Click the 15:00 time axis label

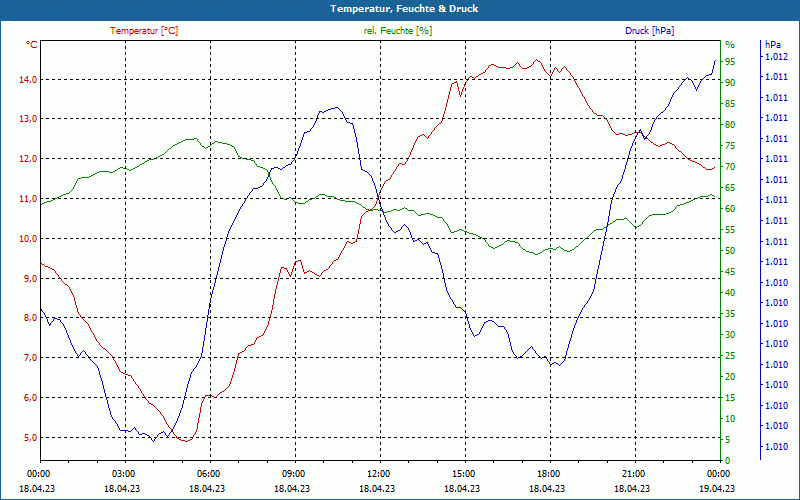click(x=464, y=473)
